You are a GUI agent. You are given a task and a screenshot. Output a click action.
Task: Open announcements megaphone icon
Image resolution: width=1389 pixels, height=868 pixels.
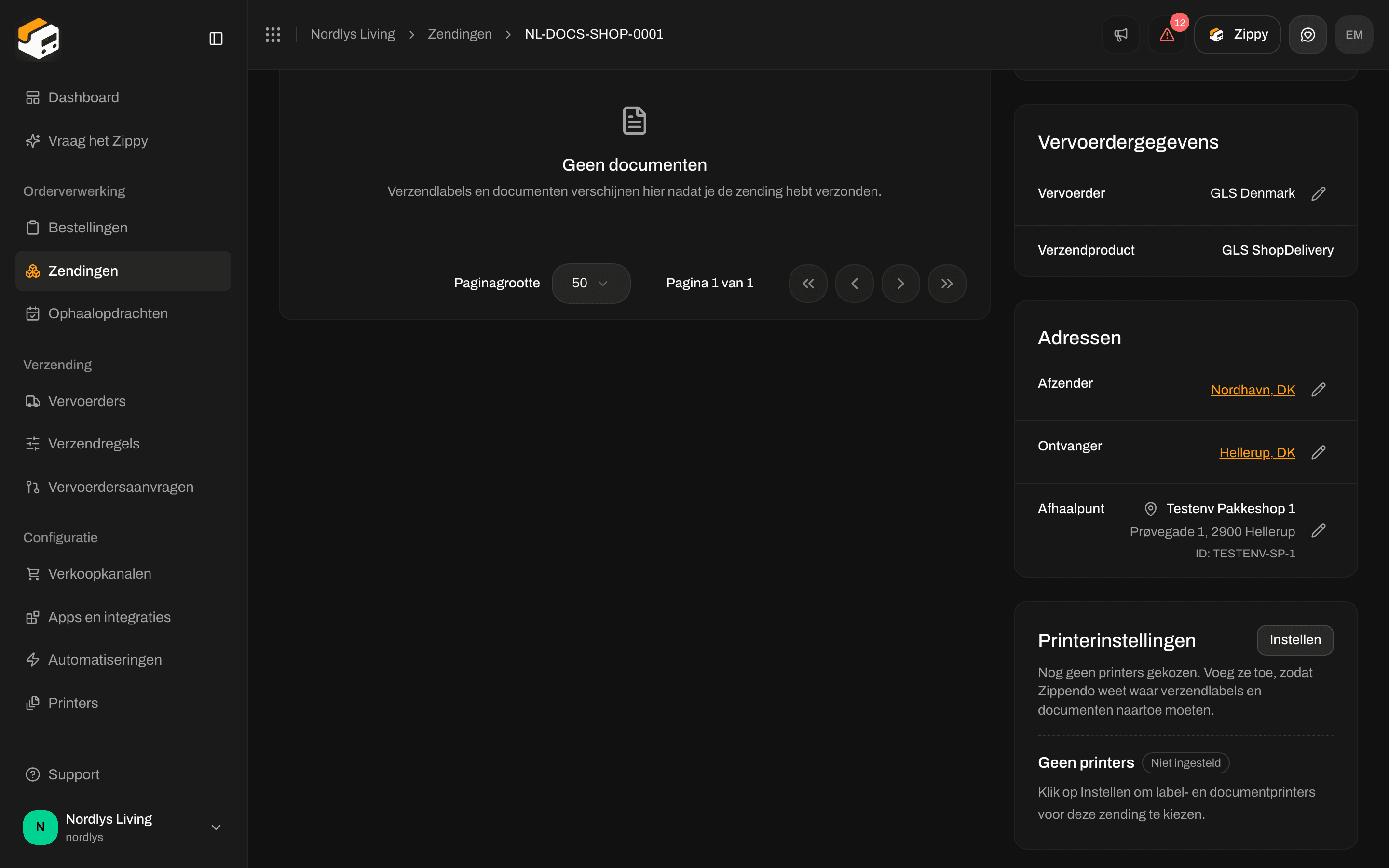coord(1120,34)
